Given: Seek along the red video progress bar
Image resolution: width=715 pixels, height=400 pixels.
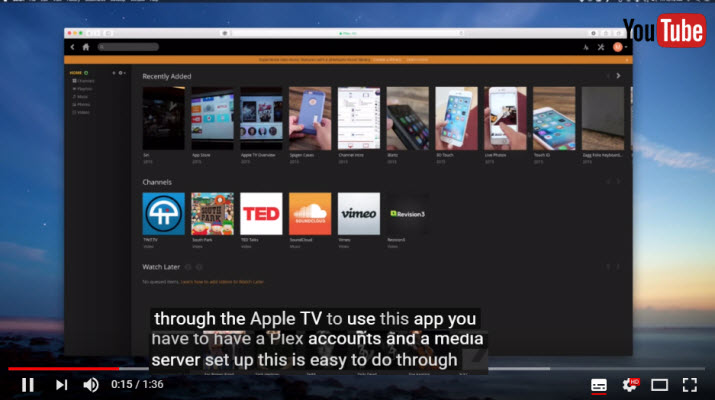Looking at the screenshot, I should [64, 369].
